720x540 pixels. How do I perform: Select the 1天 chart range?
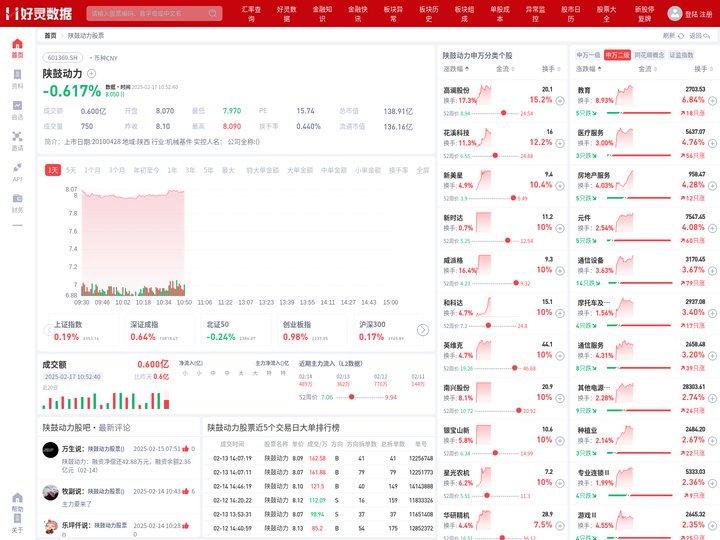53,170
